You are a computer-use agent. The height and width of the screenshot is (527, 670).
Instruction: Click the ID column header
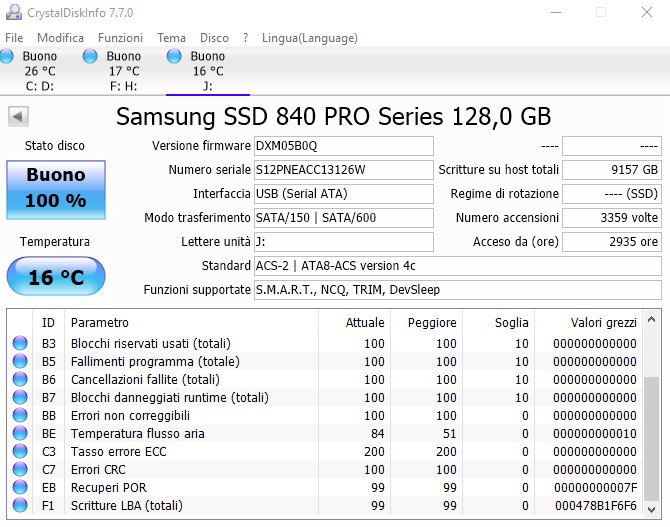click(x=48, y=323)
